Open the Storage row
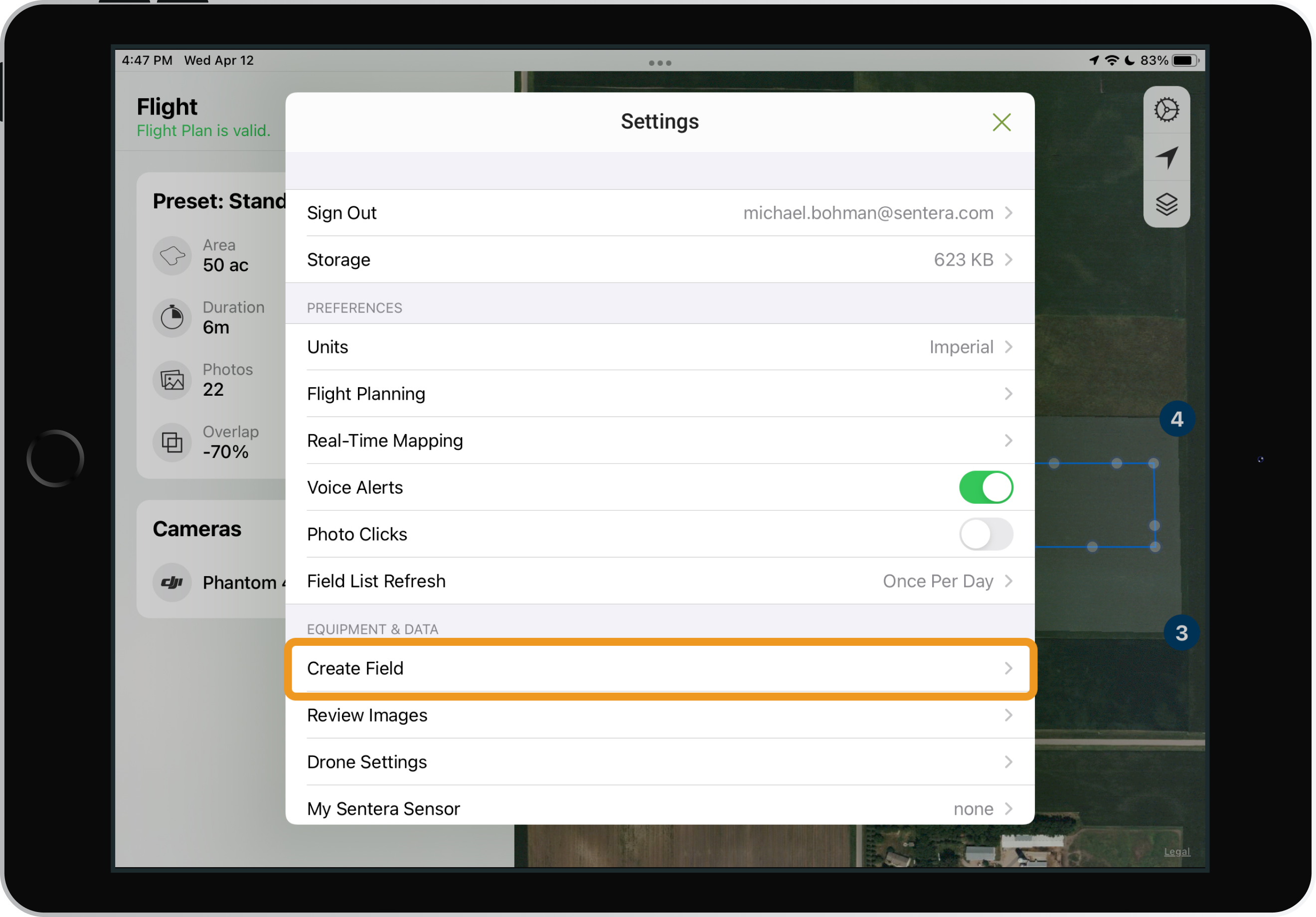This screenshot has height=917, width=1316. (x=659, y=260)
